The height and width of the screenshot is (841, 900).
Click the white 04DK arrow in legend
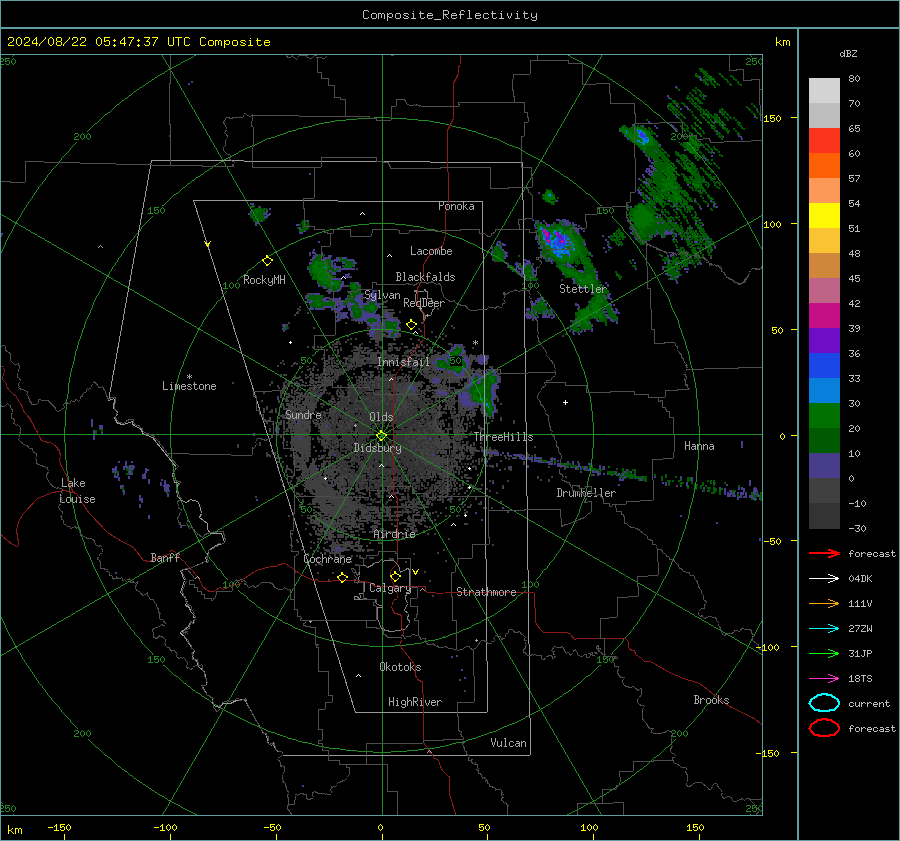point(824,578)
